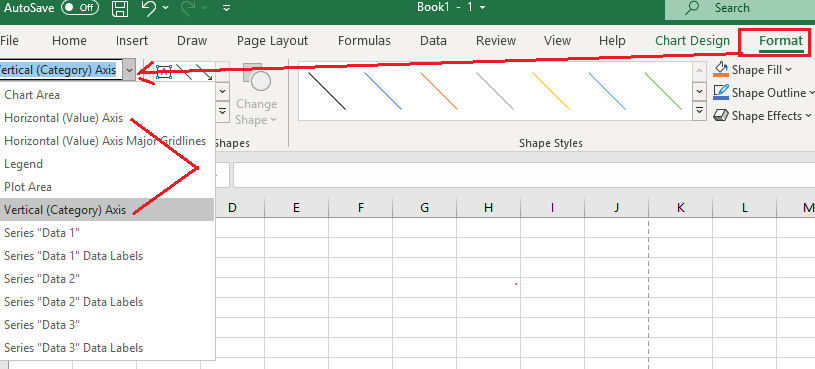Apply the gray line shape style

[x=495, y=91]
